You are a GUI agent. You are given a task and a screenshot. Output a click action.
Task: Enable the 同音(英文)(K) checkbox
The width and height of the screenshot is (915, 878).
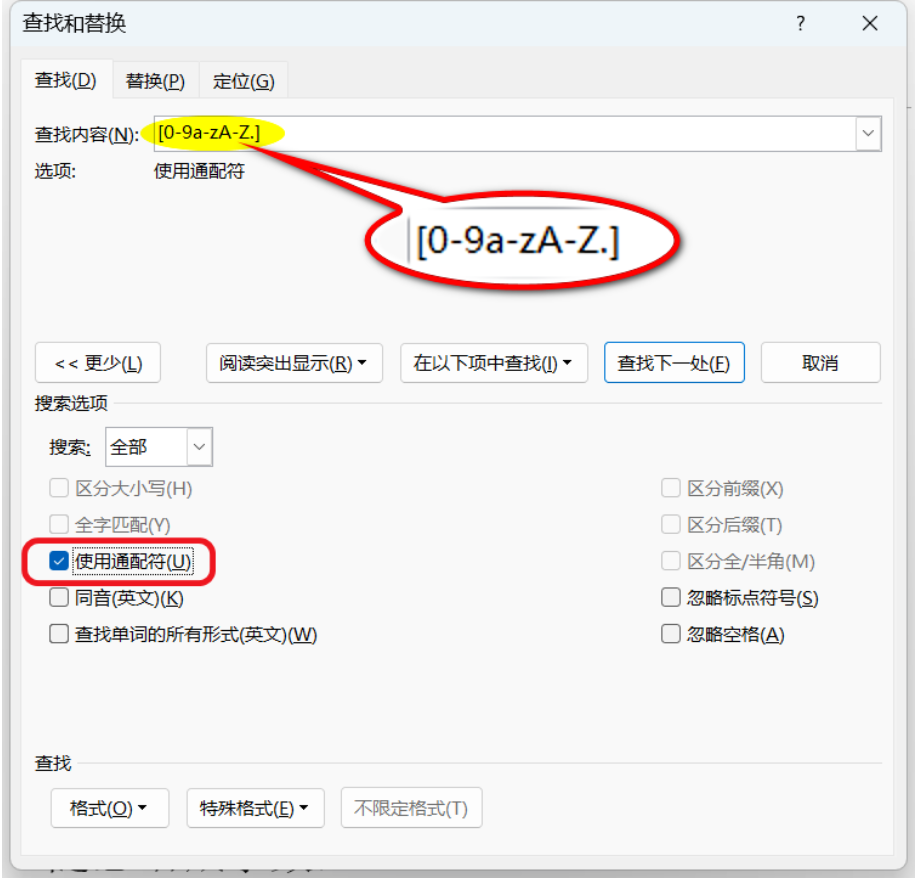[x=59, y=598]
